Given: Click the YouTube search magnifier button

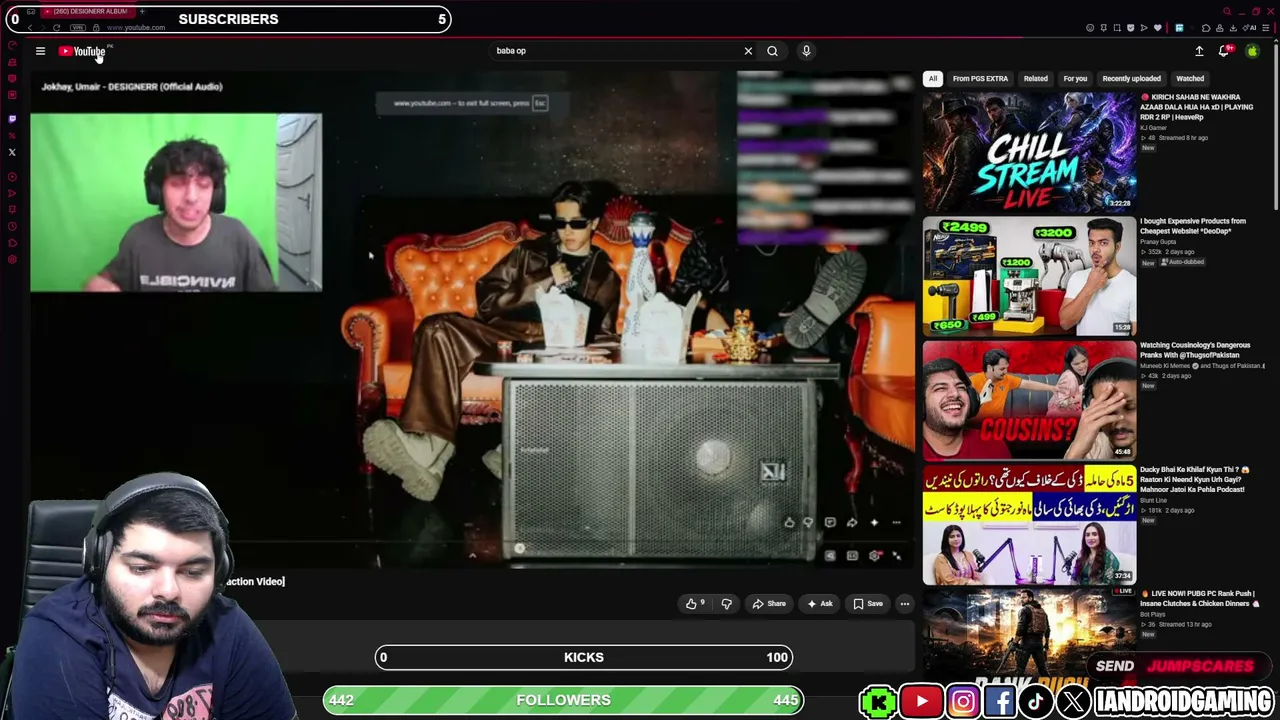Looking at the screenshot, I should 772,51.
